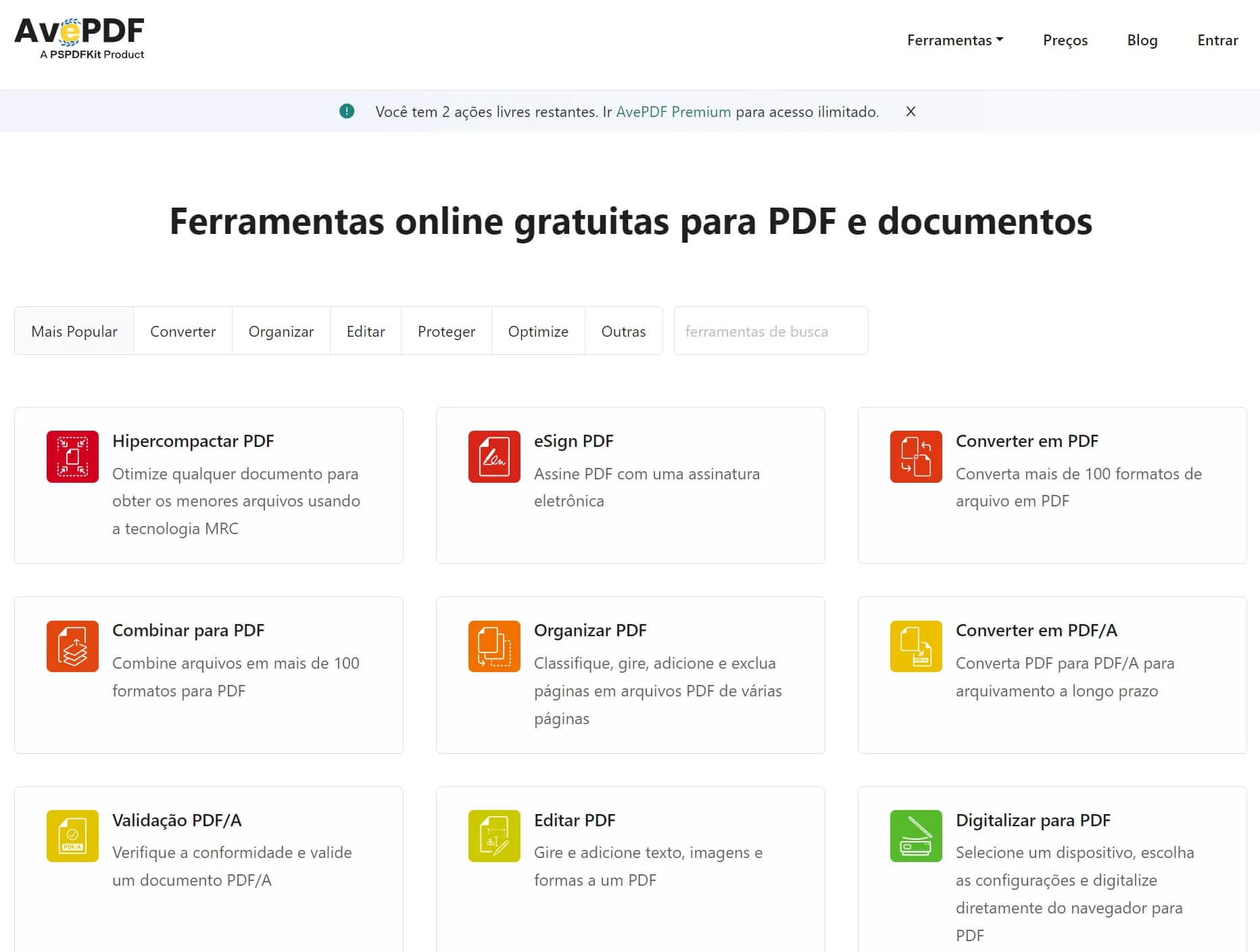Select the Hipercompactar PDF tool icon

(72, 457)
